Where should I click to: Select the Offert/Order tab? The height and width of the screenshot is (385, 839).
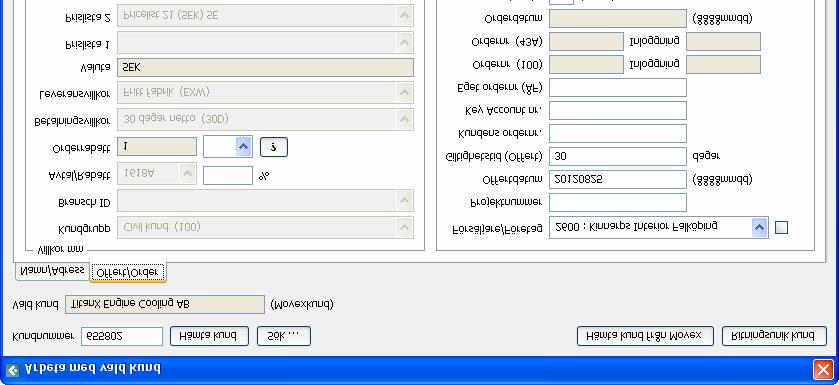[128, 272]
